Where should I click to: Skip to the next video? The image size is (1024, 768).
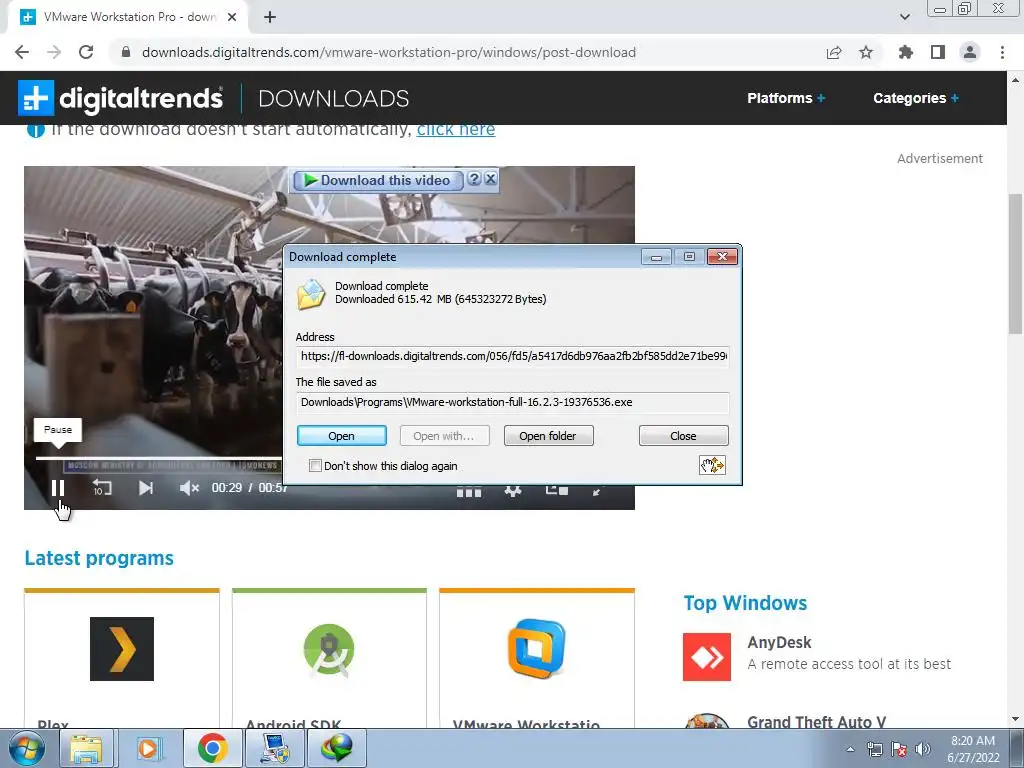tap(146, 488)
